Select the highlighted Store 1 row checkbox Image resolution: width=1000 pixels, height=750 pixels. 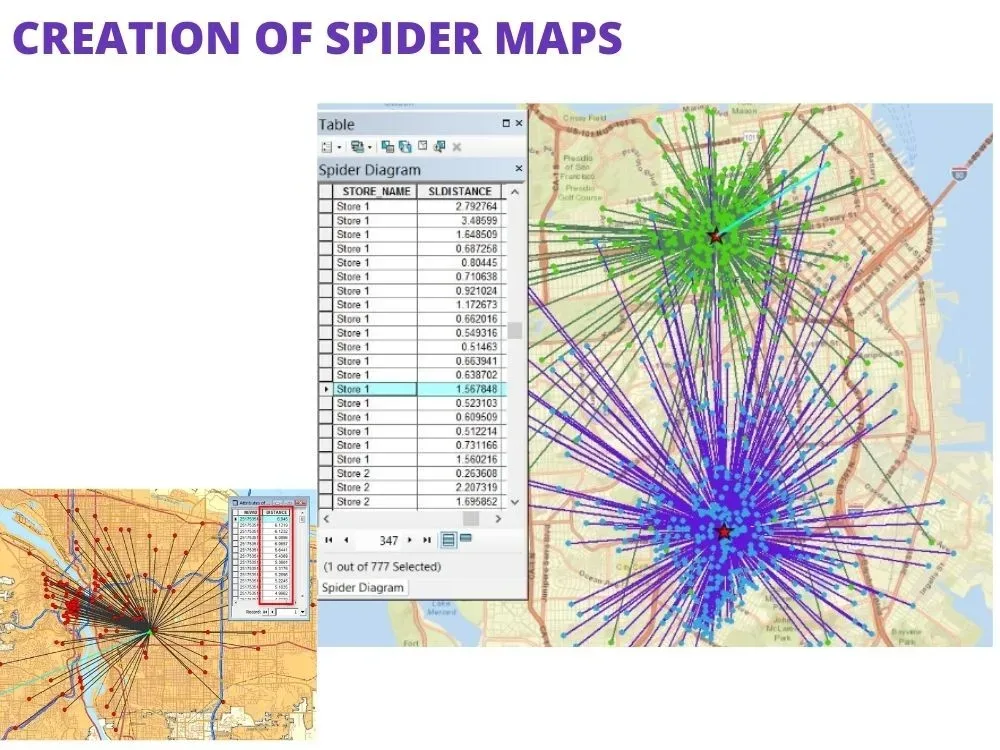[328, 390]
